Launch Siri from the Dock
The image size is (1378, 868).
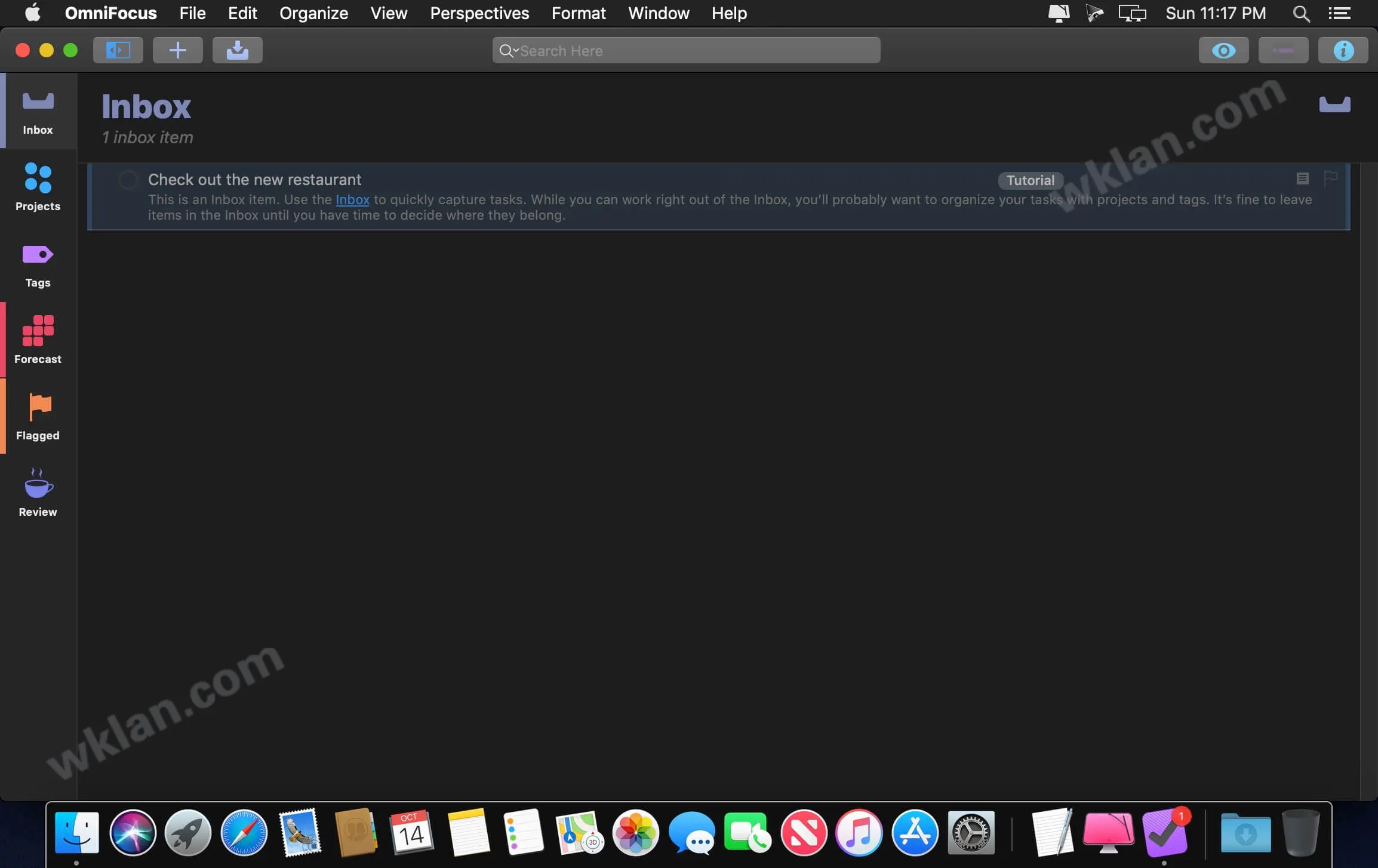tap(133, 832)
